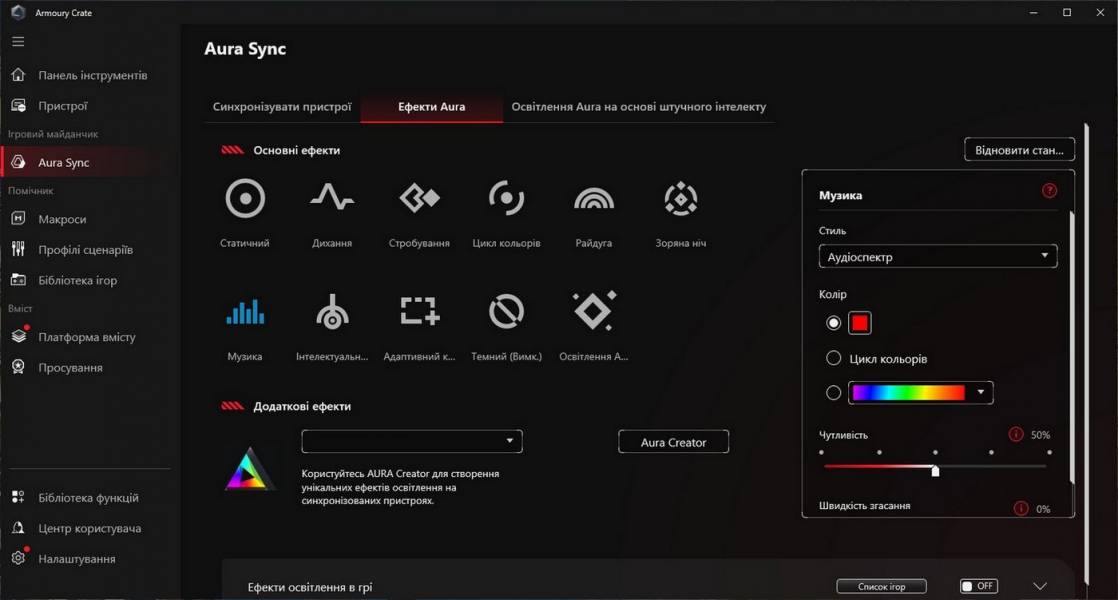Click the Armoury Crate logo in title bar

click(x=19, y=12)
